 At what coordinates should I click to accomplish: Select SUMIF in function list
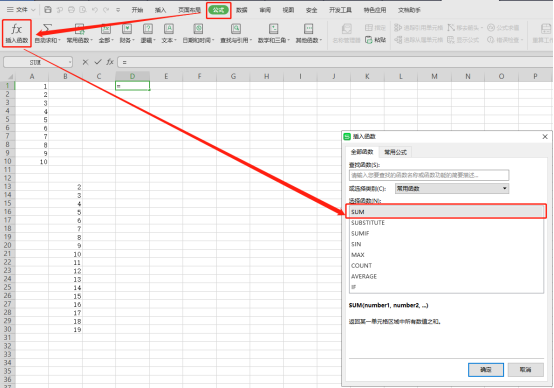(x=446, y=233)
